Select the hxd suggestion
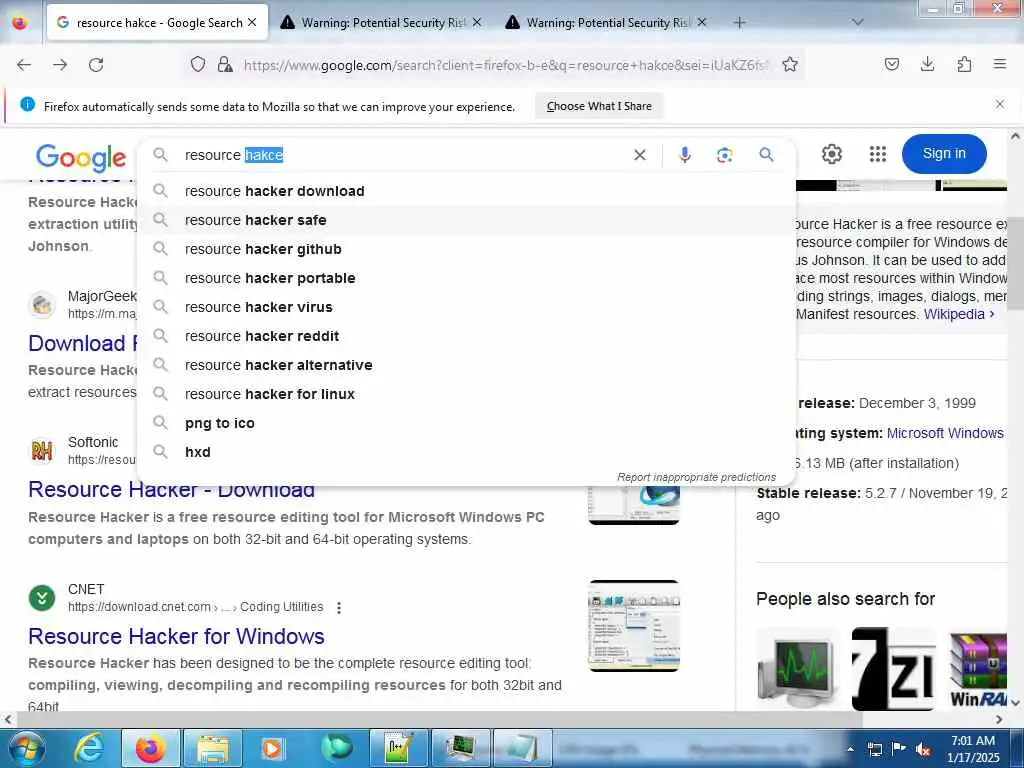The width and height of the screenshot is (1024, 768). point(466,452)
